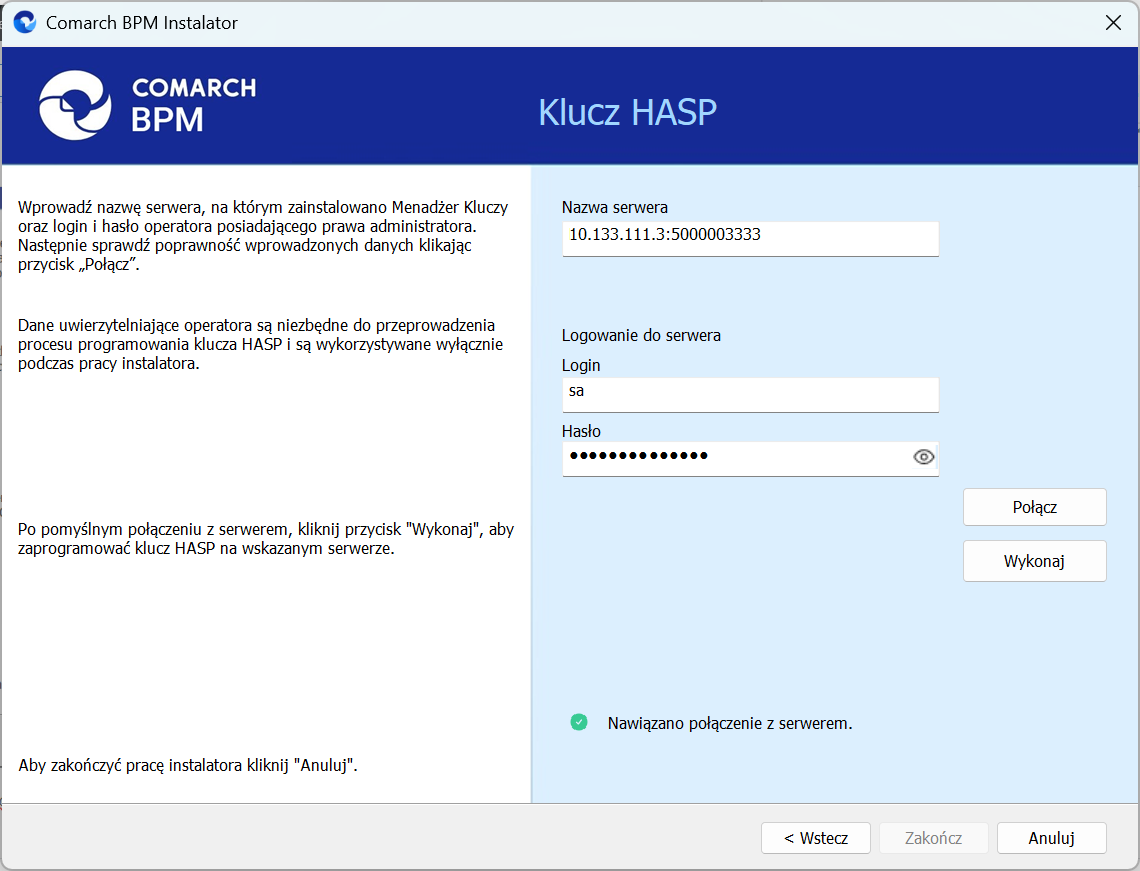
Task: Click the Hasło label
Action: coord(581,431)
